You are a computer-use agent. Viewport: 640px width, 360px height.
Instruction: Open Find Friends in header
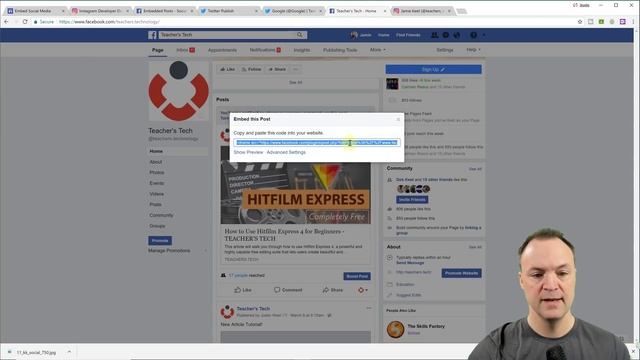(408, 35)
